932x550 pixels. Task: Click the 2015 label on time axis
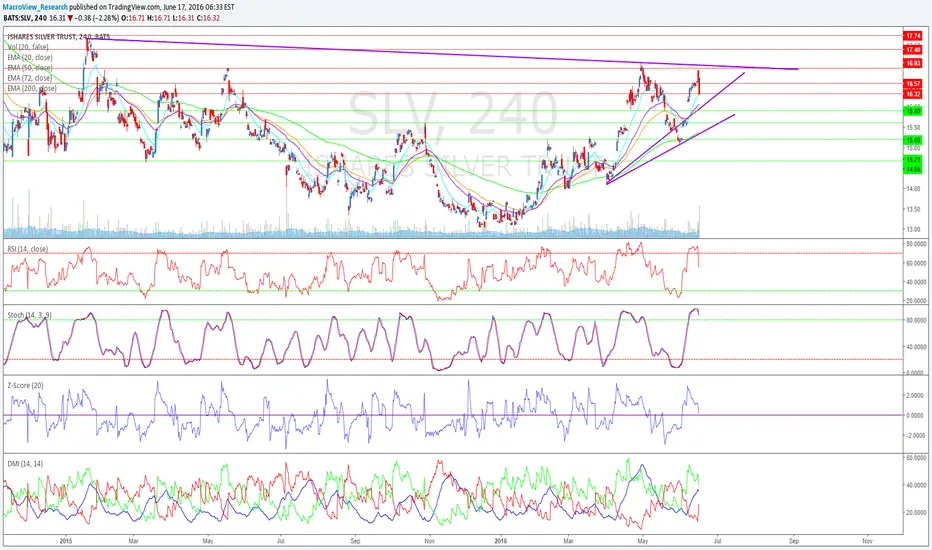tap(66, 541)
